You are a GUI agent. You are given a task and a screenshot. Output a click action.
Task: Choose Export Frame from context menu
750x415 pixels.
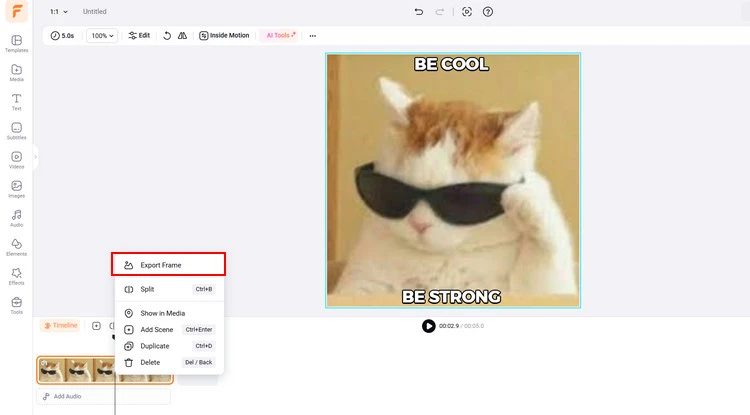point(168,264)
